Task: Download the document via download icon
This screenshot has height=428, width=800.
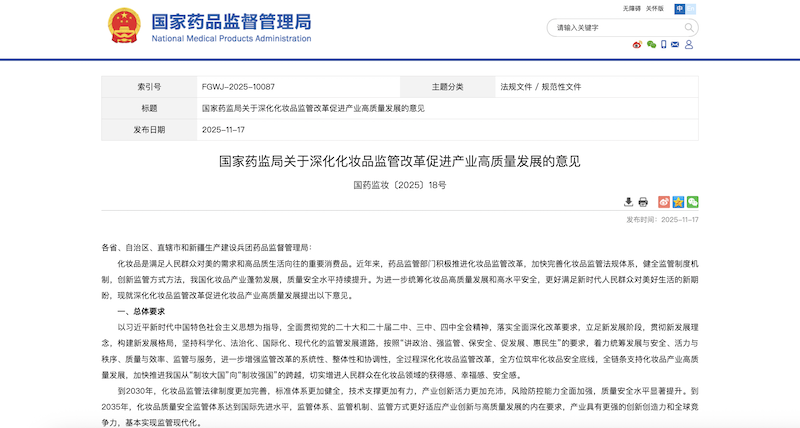Action: click(x=628, y=202)
